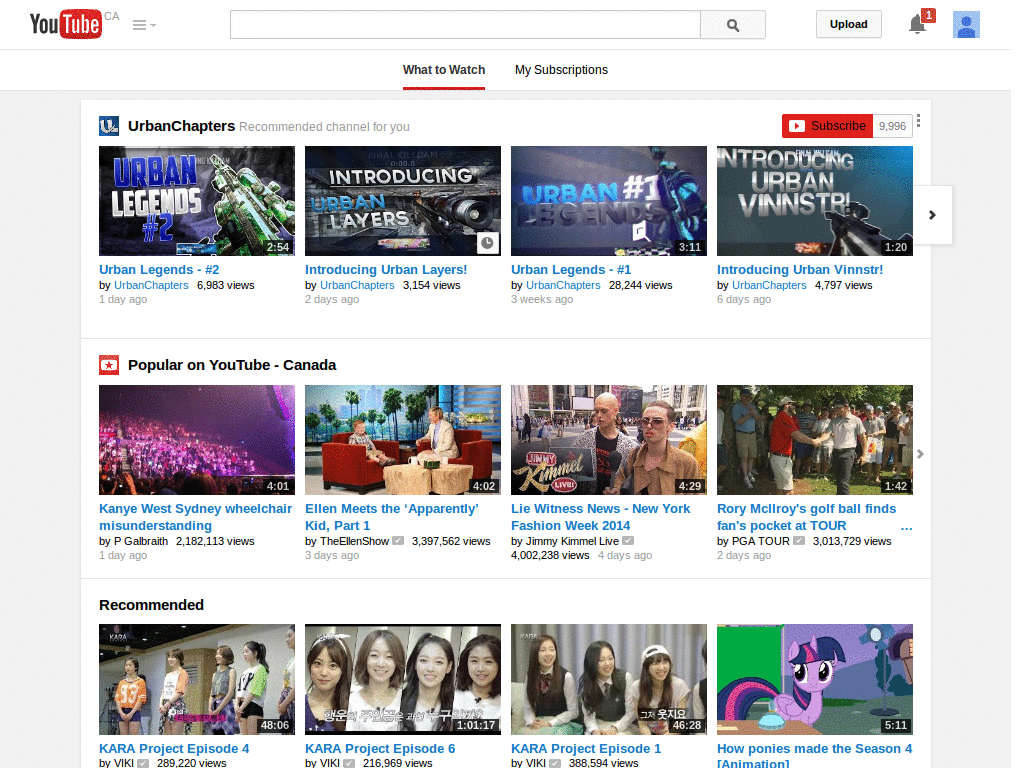Click 'KARA Project Episode 4' title
The height and width of the screenshot is (768, 1024).
pyautogui.click(x=174, y=749)
